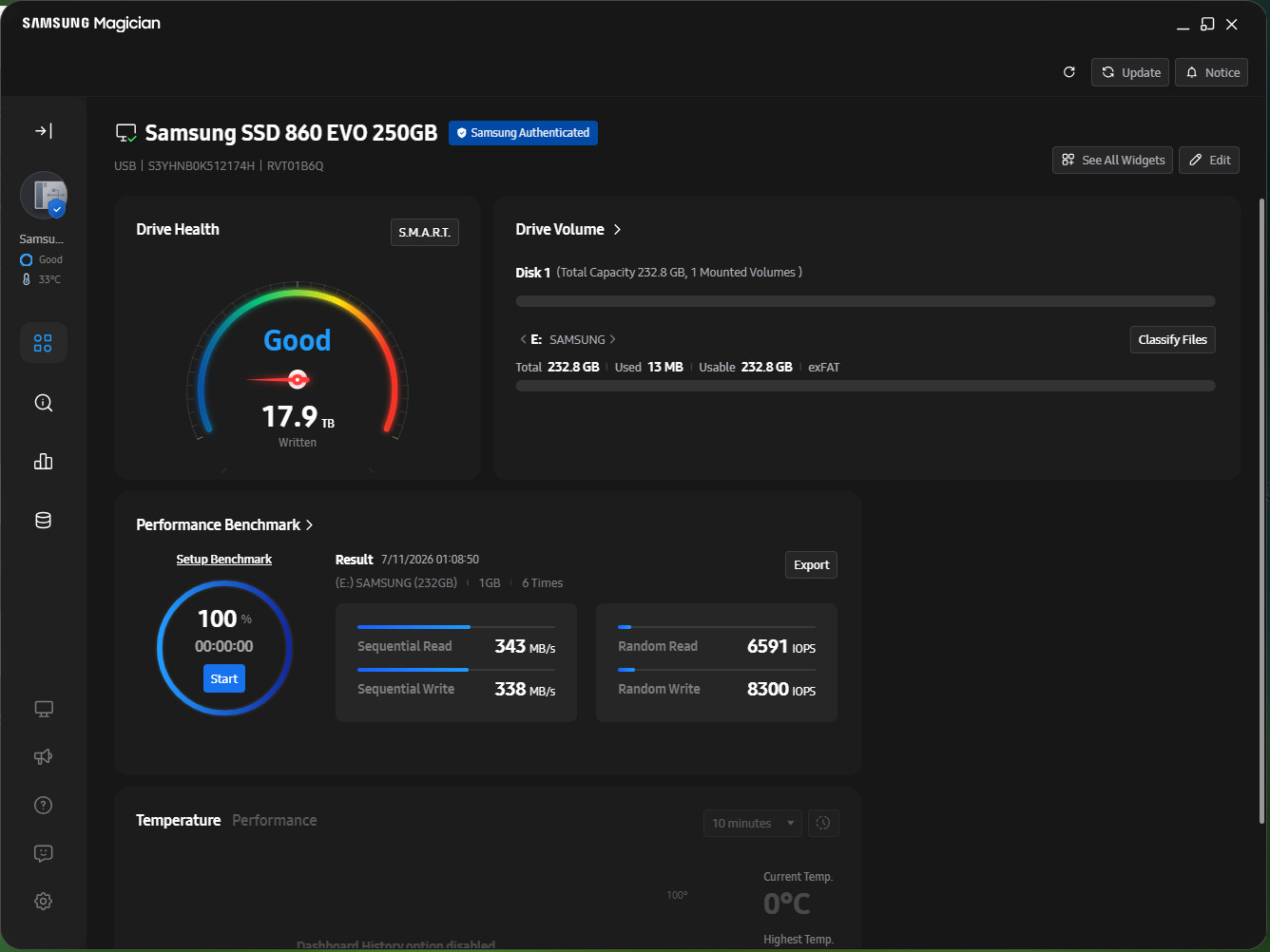Open the Dashboard grid icon in sidebar
This screenshot has width=1270, height=952.
(x=44, y=343)
